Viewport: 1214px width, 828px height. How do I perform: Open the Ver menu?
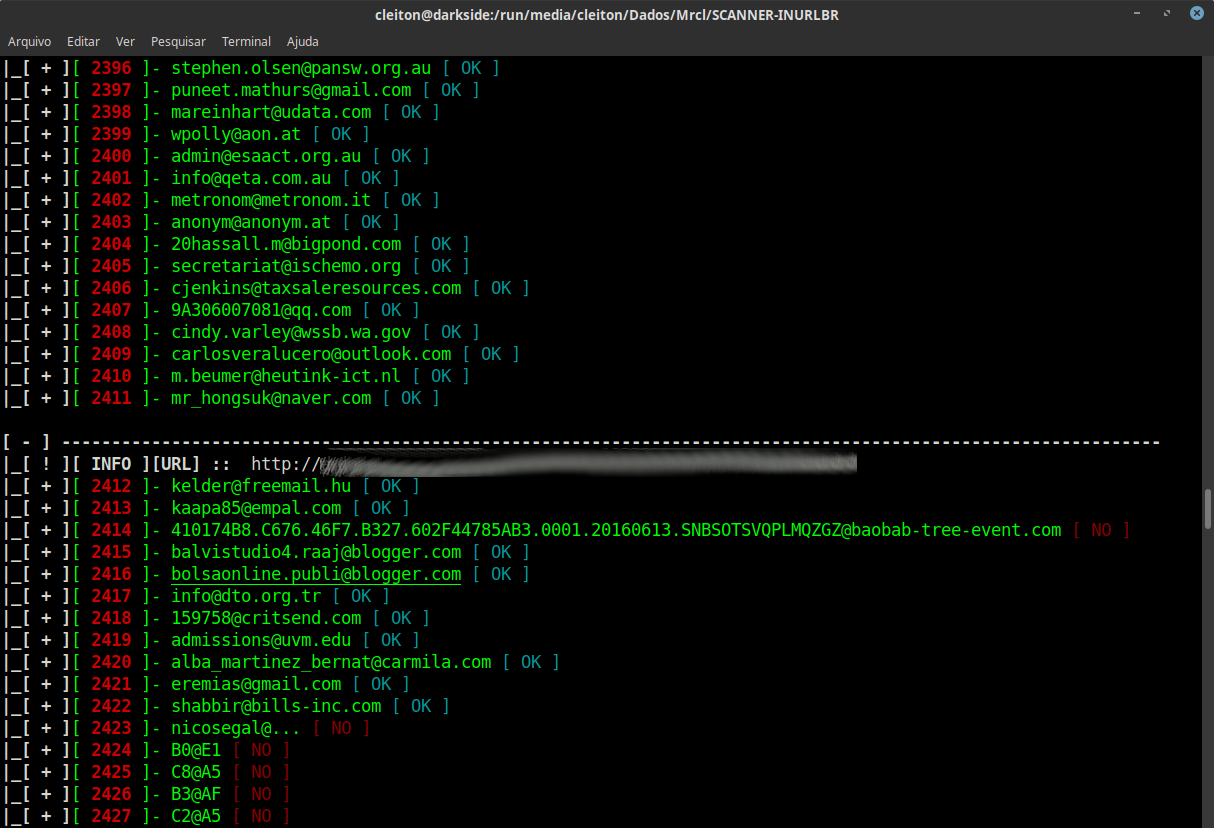click(x=124, y=41)
